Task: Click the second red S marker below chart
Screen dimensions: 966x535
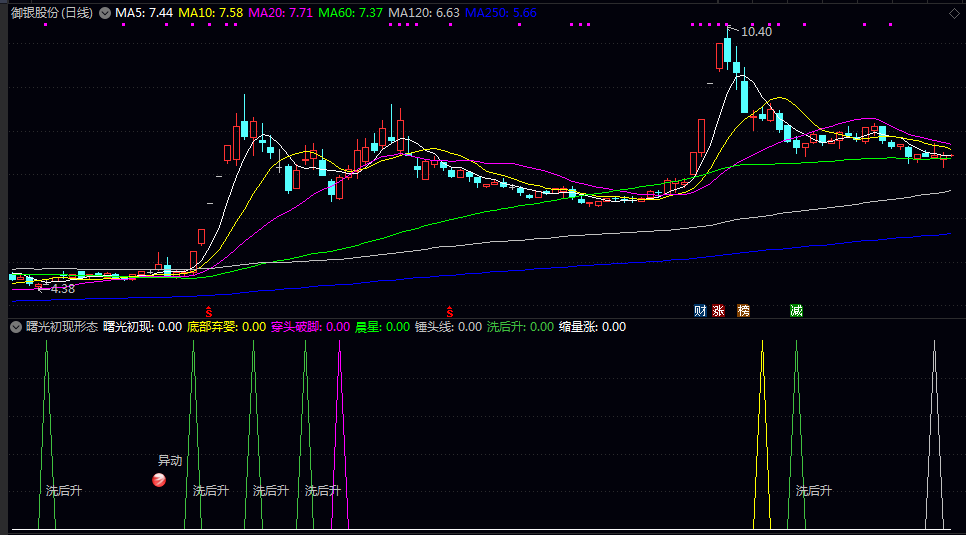Action: pyautogui.click(x=451, y=311)
